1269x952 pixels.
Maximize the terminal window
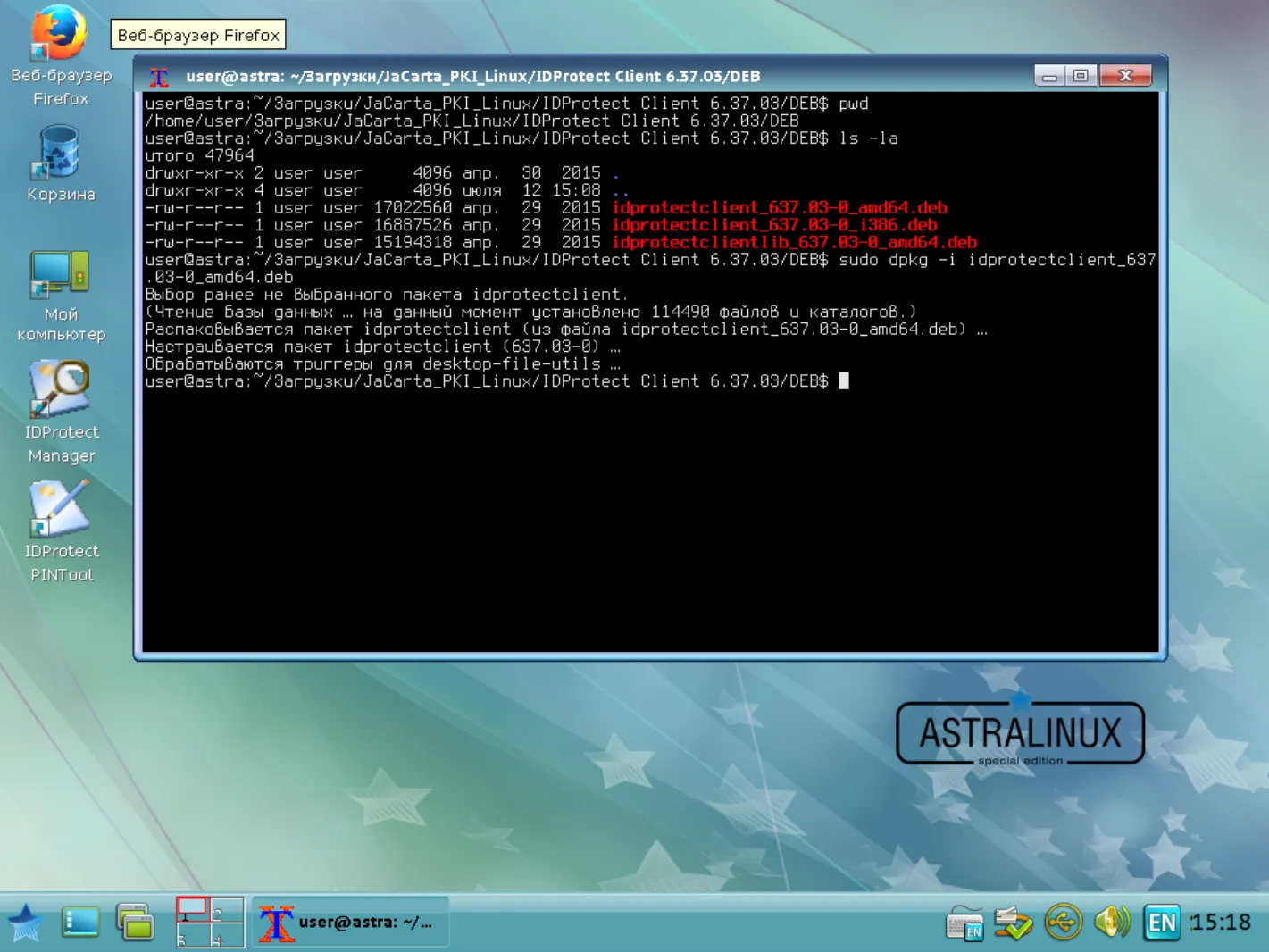pos(1081,76)
